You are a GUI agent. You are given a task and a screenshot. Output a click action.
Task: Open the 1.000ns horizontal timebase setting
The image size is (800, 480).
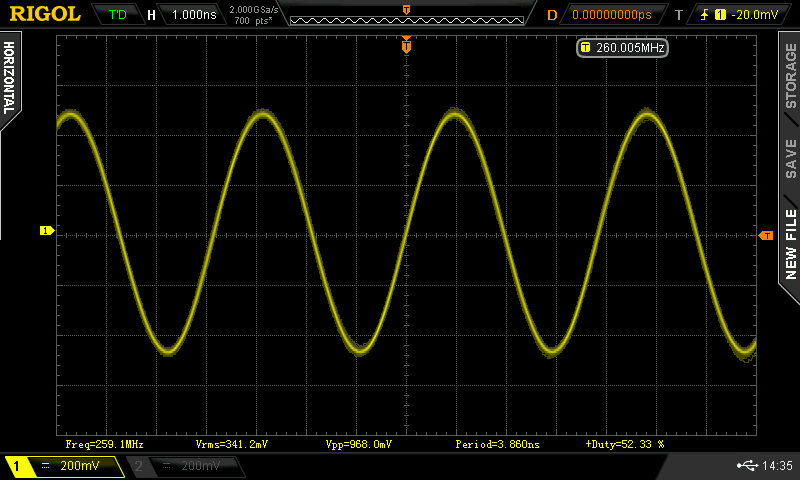(x=193, y=15)
